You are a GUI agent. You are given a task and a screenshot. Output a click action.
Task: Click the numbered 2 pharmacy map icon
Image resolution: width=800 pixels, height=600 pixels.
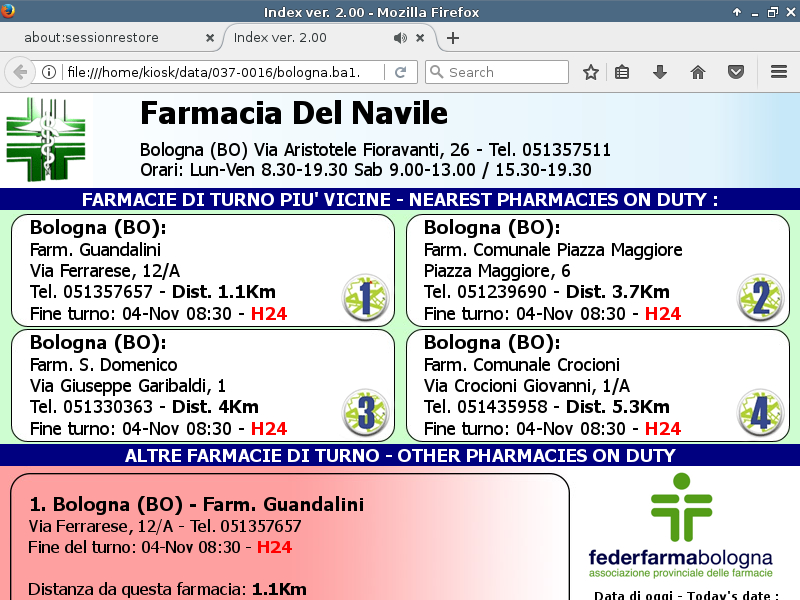pos(760,298)
